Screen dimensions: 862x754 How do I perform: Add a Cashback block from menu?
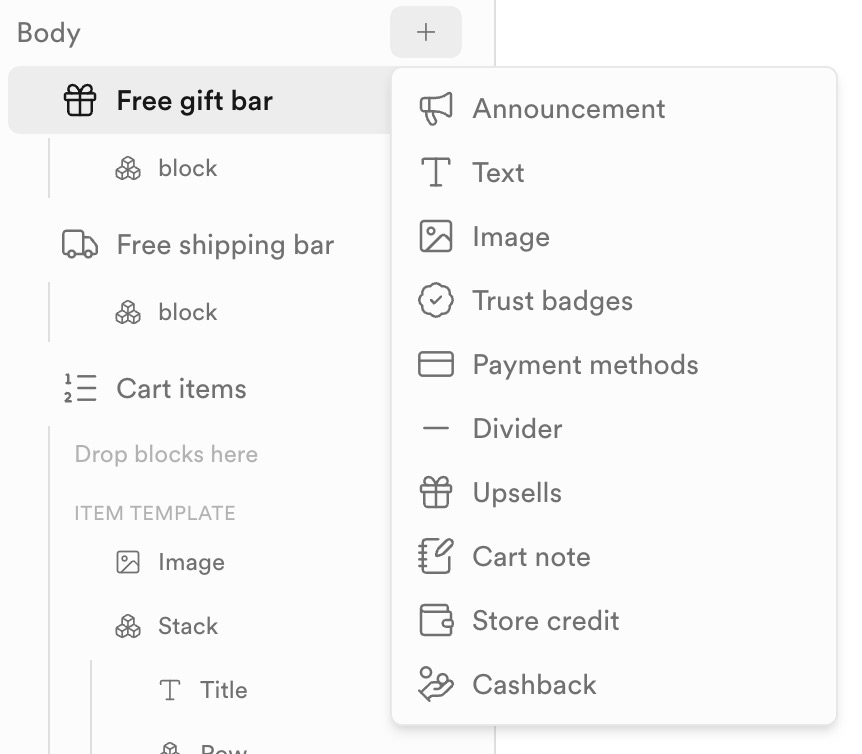(x=614, y=684)
